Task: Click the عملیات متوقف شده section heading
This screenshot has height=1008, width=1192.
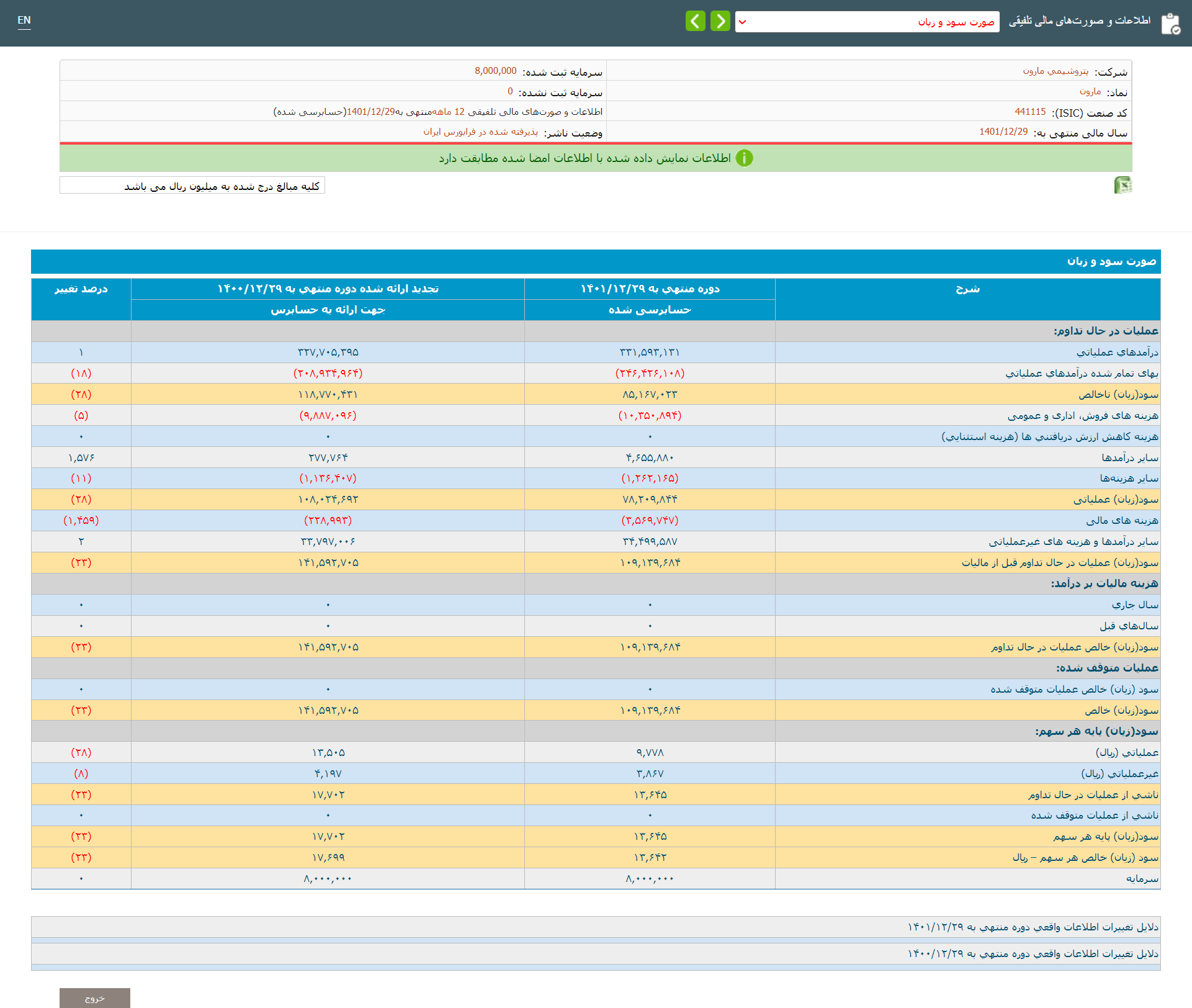Action: click(1107, 668)
